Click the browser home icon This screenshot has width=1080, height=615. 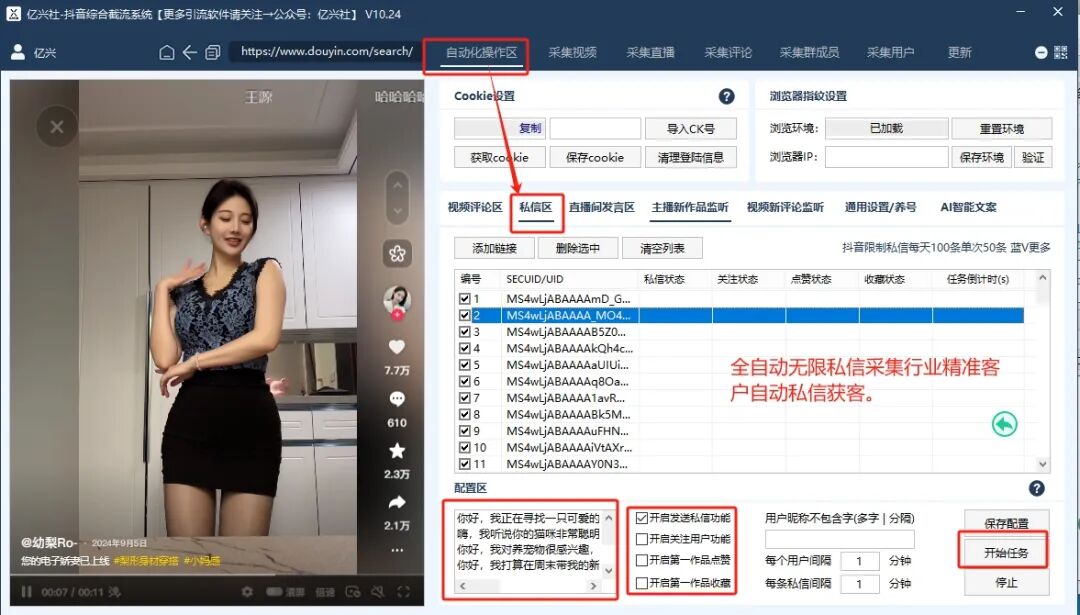(x=166, y=52)
